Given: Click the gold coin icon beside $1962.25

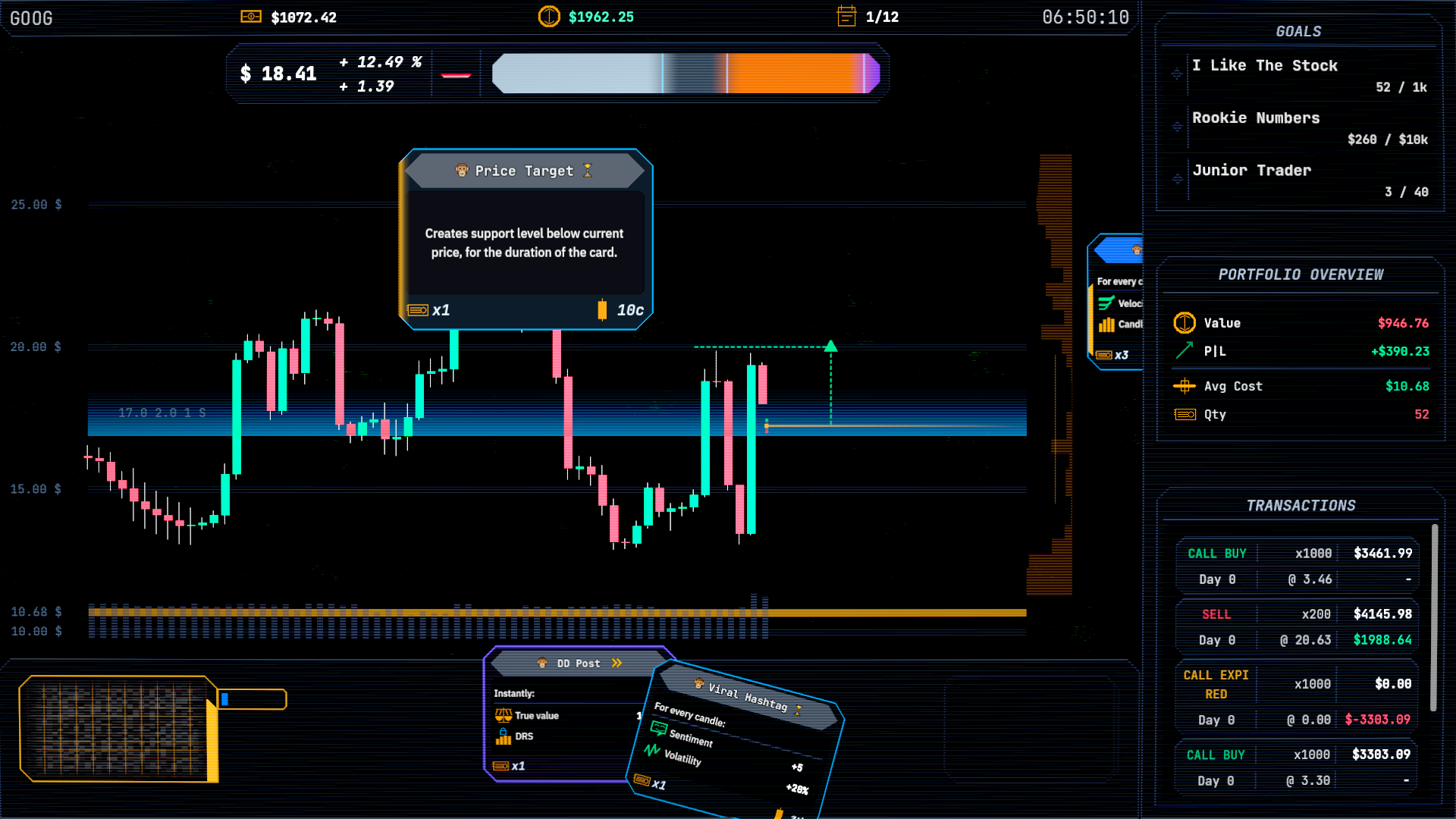Looking at the screenshot, I should click(x=549, y=17).
